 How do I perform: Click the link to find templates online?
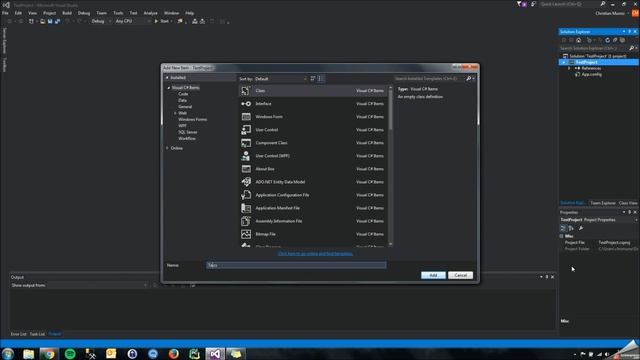315,254
